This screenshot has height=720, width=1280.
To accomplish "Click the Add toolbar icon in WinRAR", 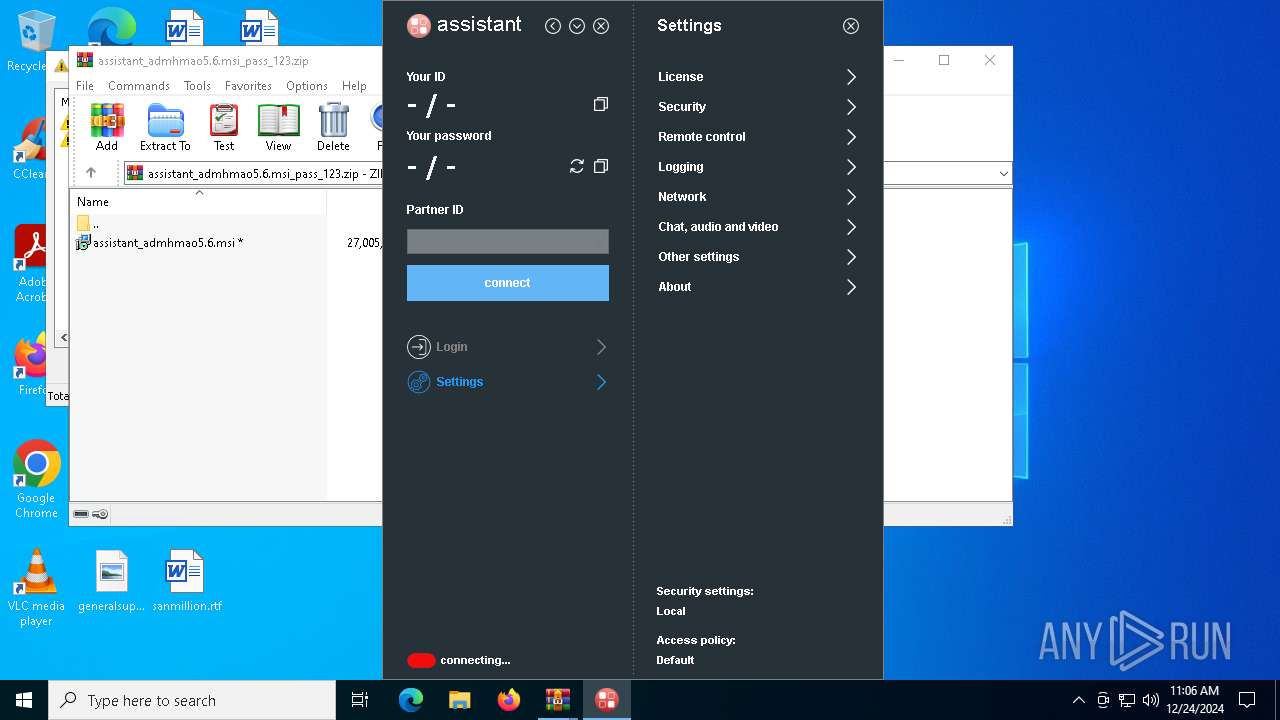I will (x=107, y=127).
